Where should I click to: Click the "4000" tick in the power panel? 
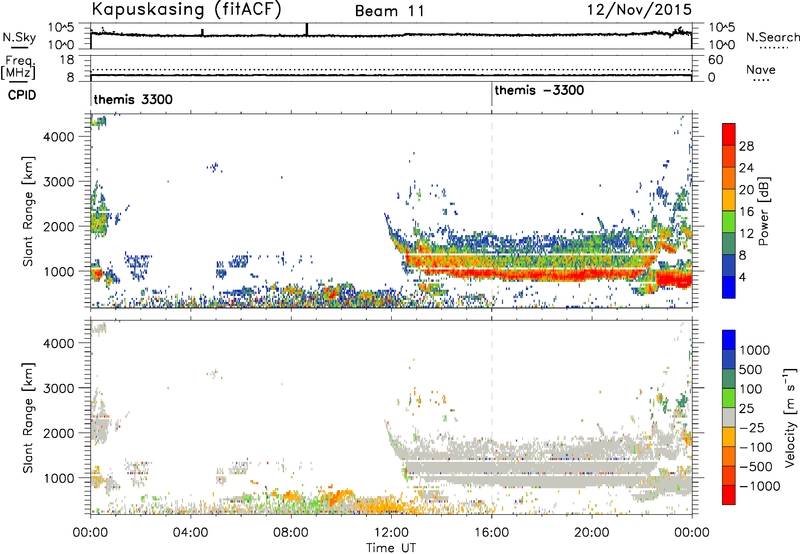click(x=58, y=137)
